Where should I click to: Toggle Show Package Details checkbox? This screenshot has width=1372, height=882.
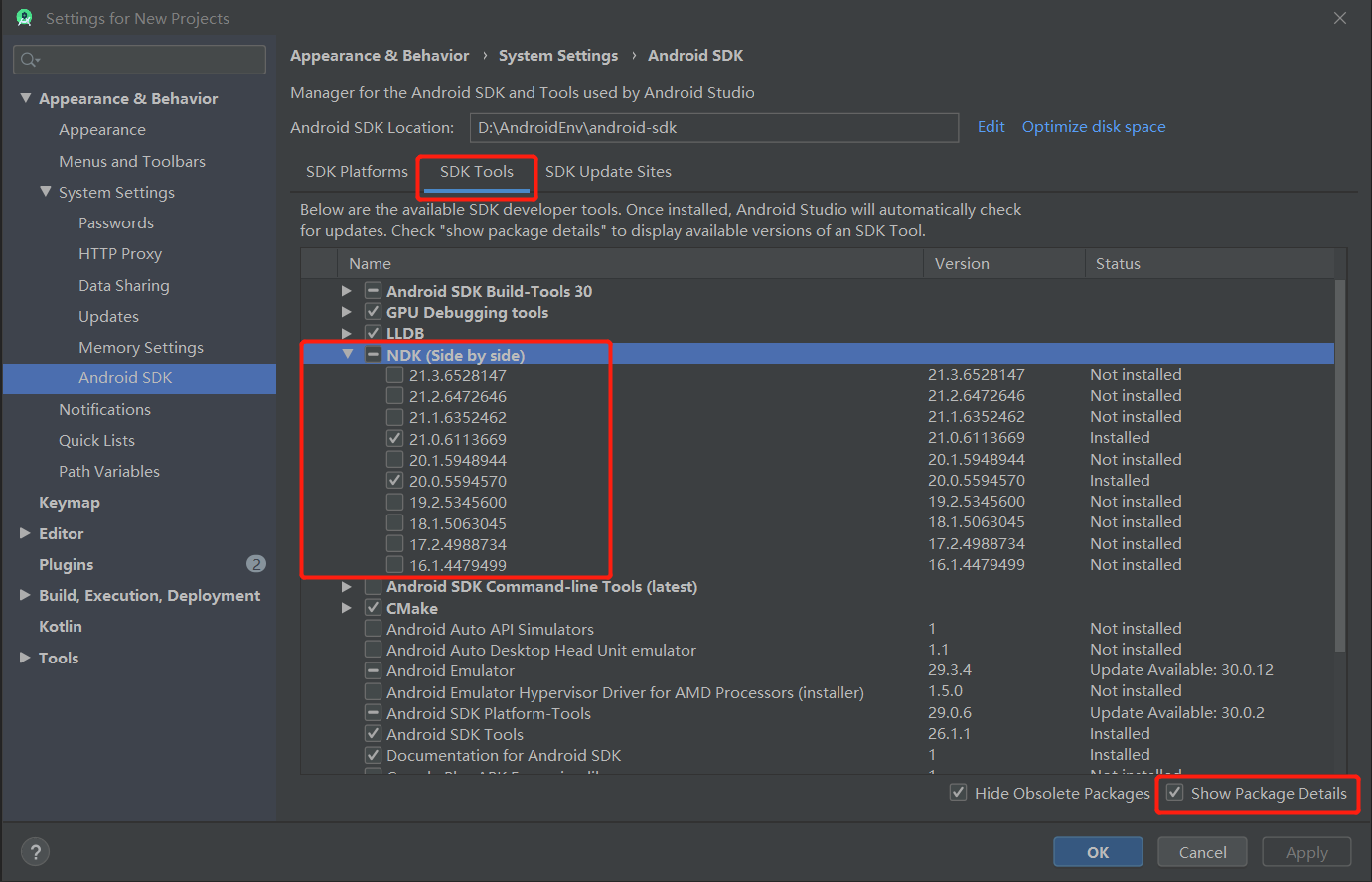click(x=1175, y=793)
